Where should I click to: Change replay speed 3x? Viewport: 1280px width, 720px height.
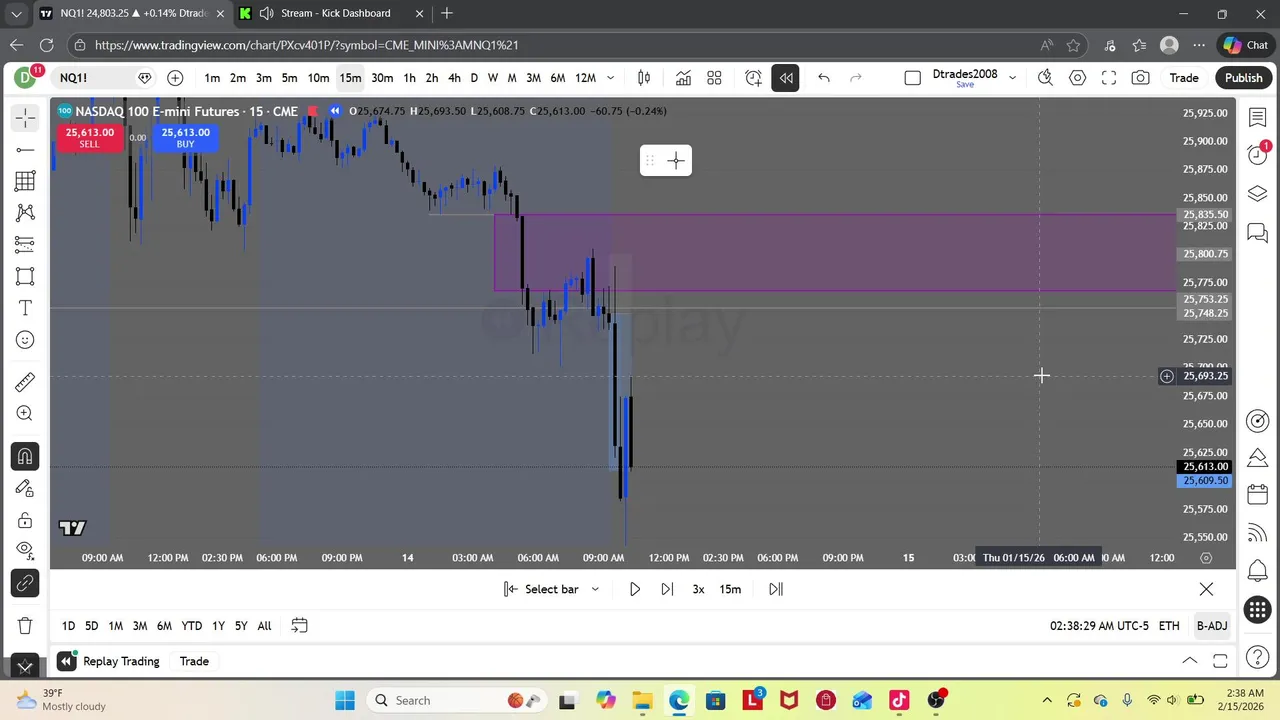point(698,589)
